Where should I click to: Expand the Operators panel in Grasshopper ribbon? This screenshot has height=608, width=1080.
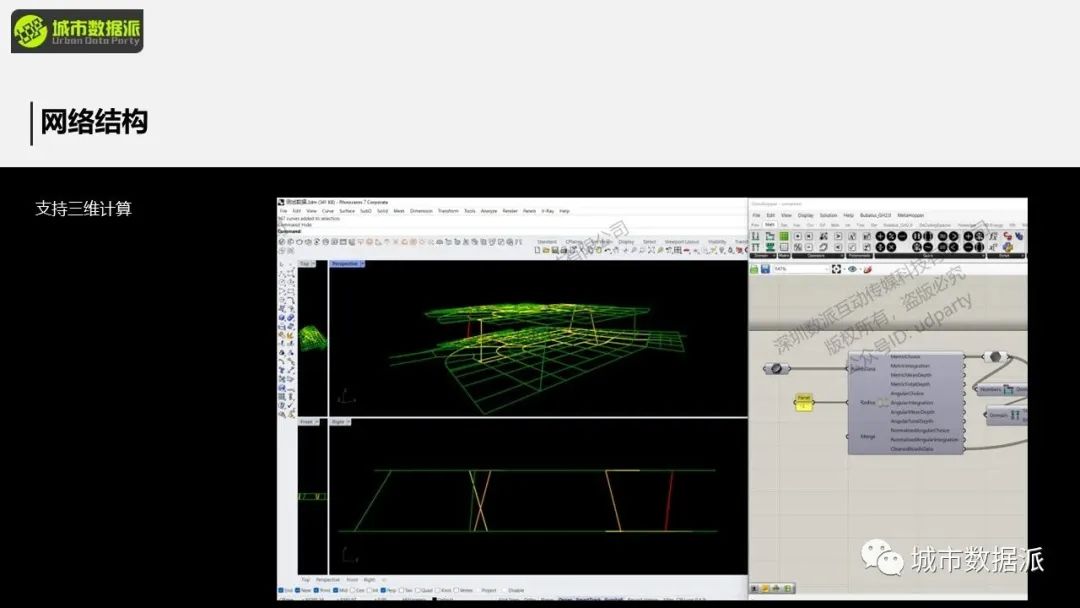[x=818, y=255]
